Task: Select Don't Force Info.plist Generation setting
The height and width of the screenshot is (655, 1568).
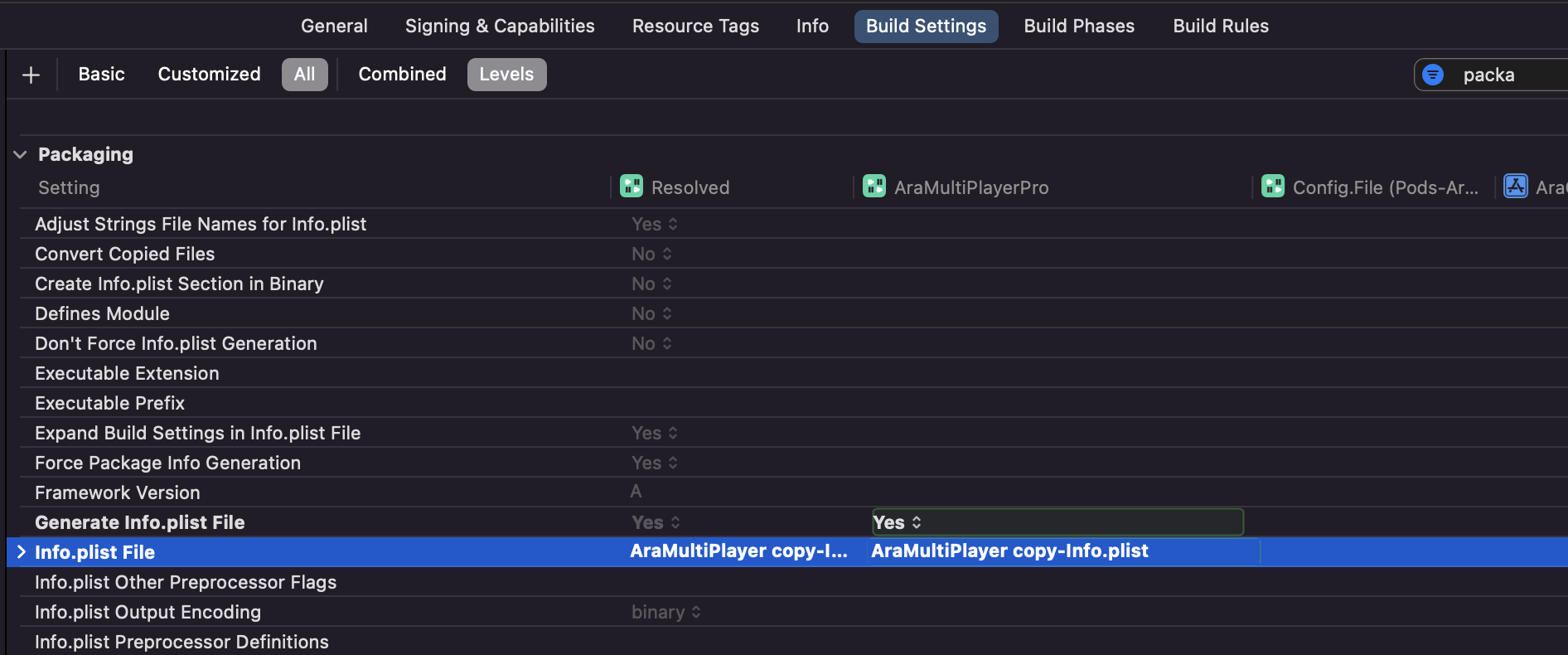Action: (176, 343)
